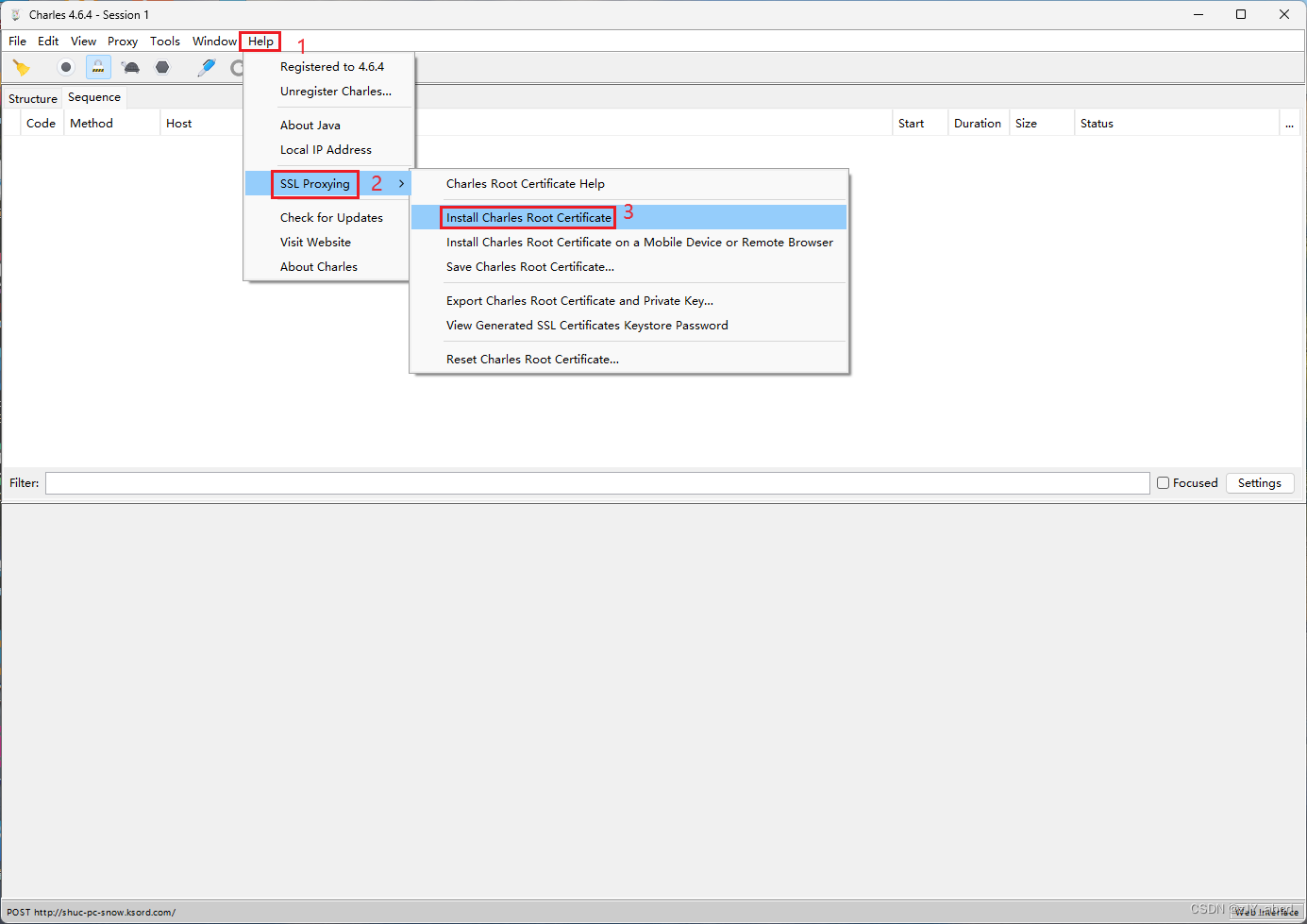The image size is (1307, 924).
Task: Click into the Filter text field
Action: click(x=597, y=483)
